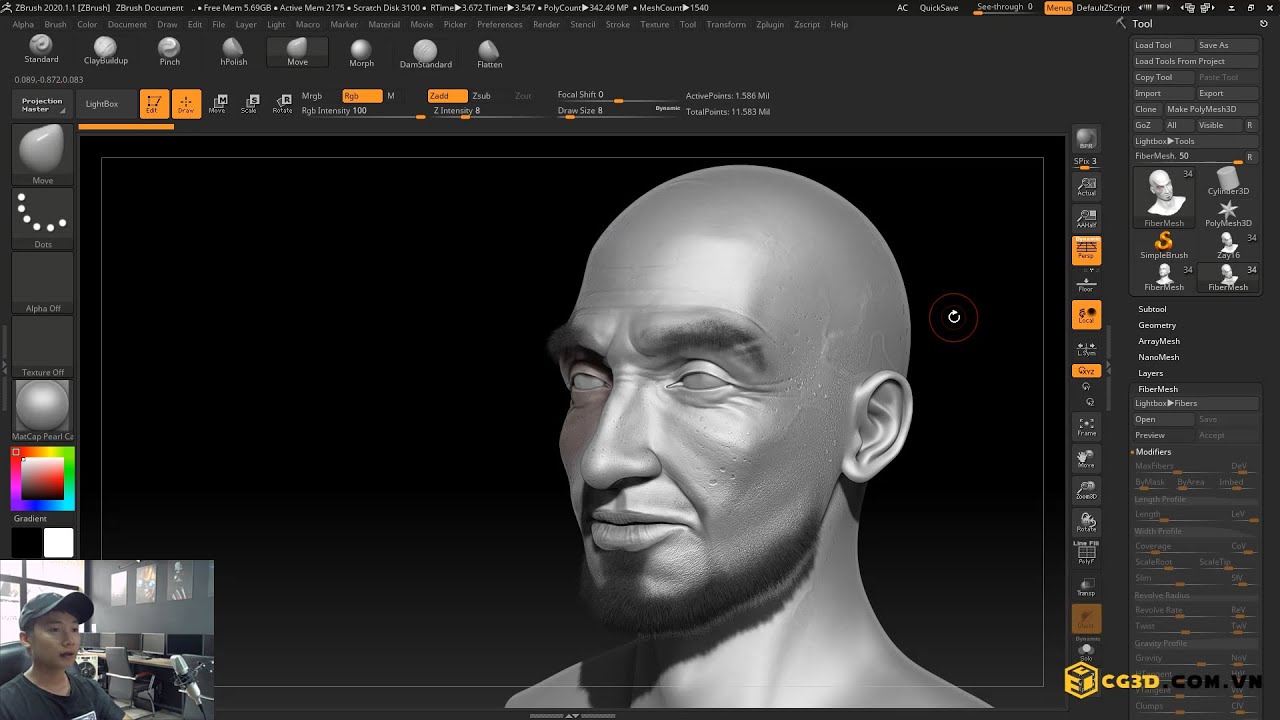Toggle the XYZ rotation mode
1280x720 pixels.
(1086, 371)
